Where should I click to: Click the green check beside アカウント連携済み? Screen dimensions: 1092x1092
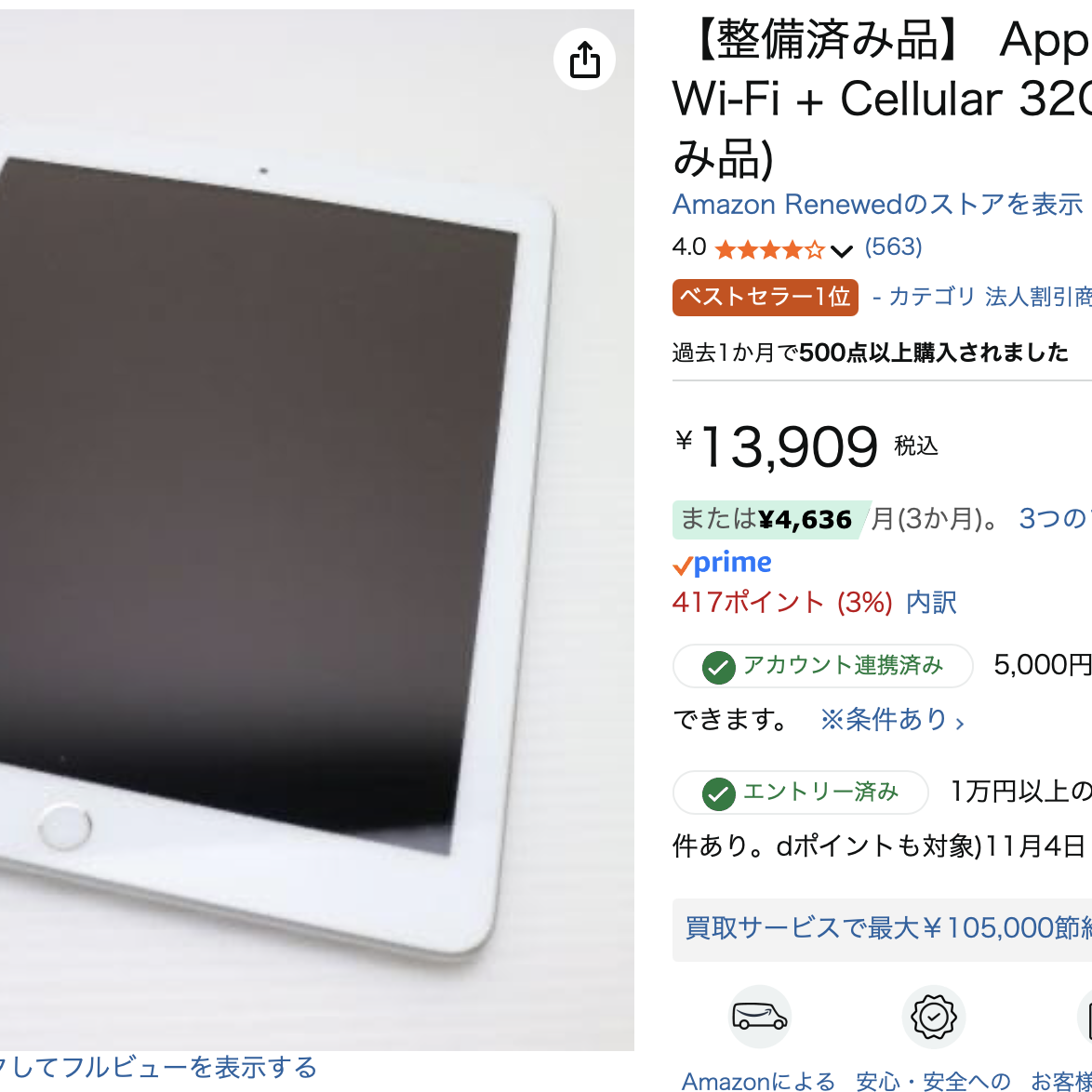point(718,667)
